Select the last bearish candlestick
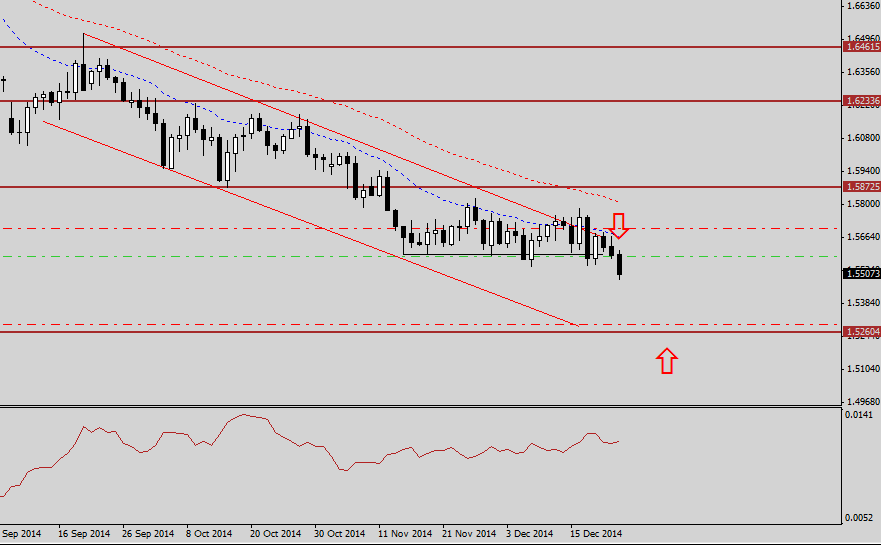 tap(620, 264)
